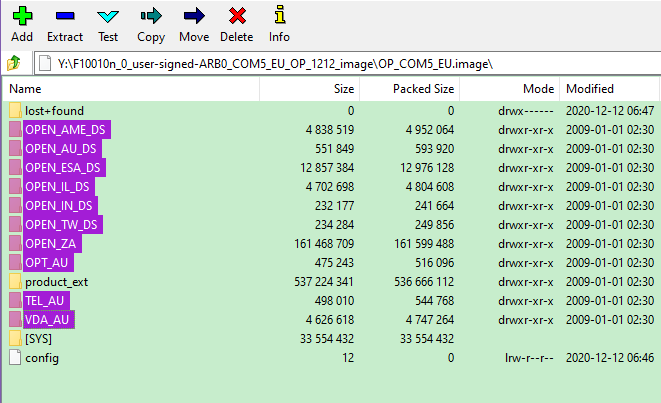The height and width of the screenshot is (403, 661).
Task: Select the product_ext folder icon
Action: click(15, 281)
